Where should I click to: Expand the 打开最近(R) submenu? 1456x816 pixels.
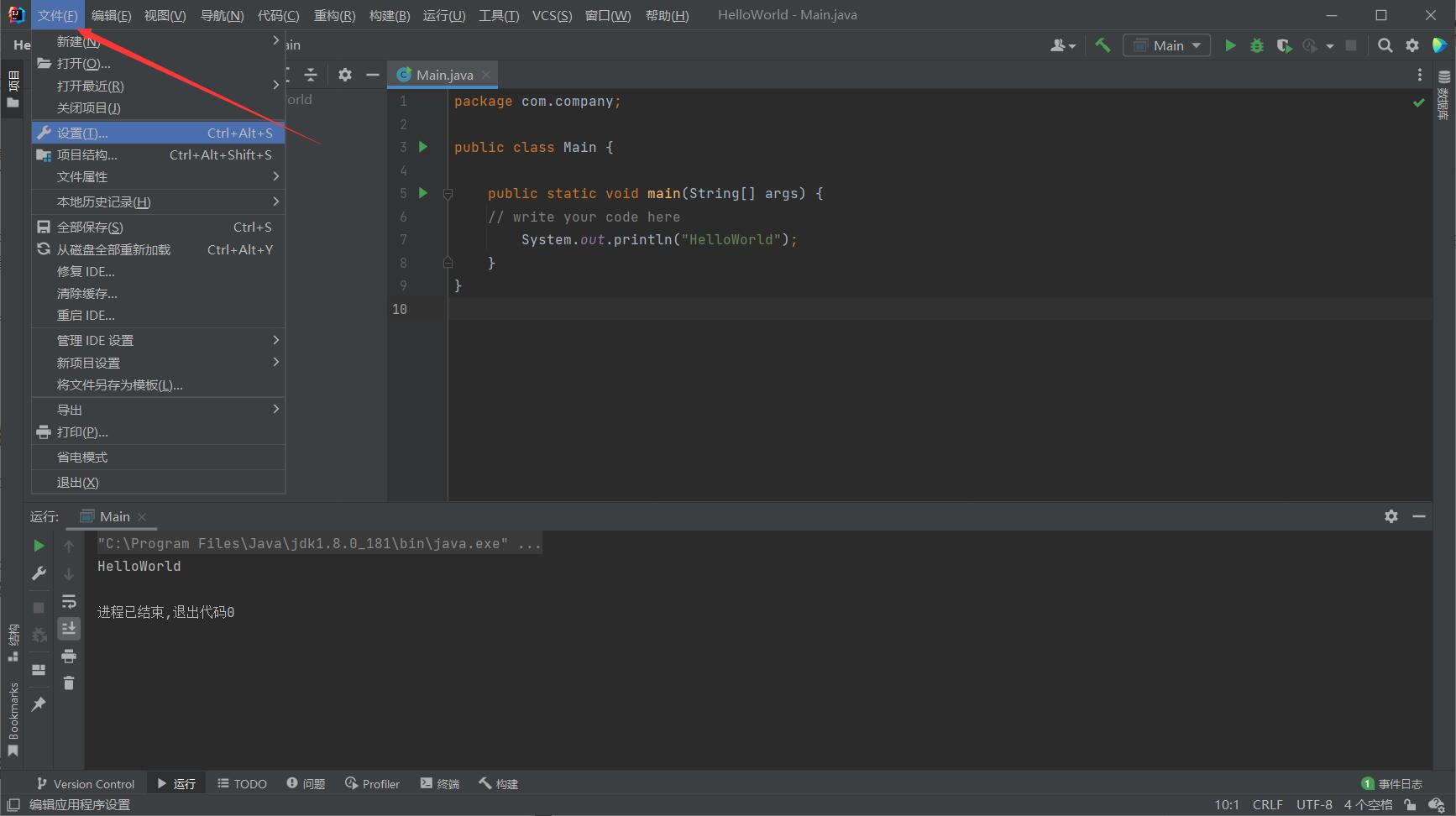(159, 86)
